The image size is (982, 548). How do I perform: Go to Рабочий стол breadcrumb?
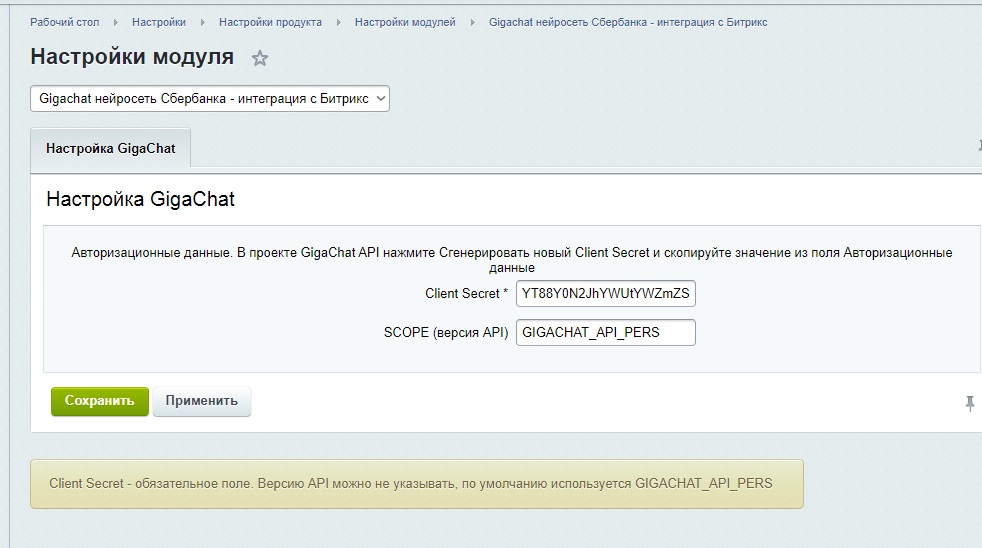[64, 22]
